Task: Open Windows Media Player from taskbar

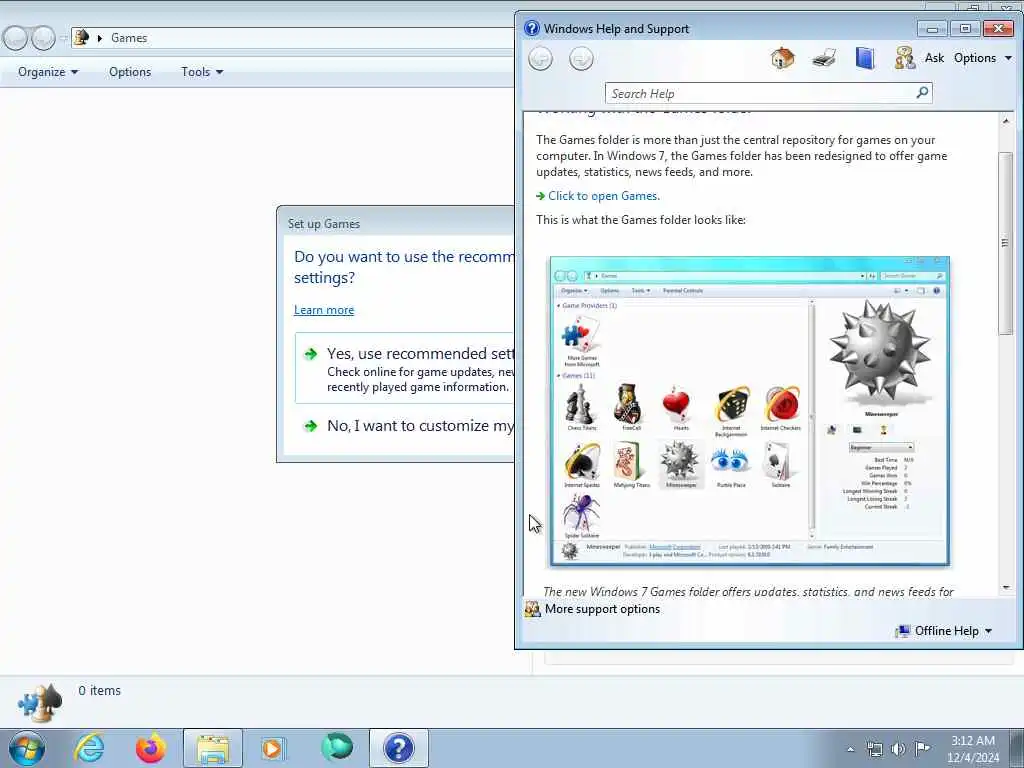Action: 272,748
